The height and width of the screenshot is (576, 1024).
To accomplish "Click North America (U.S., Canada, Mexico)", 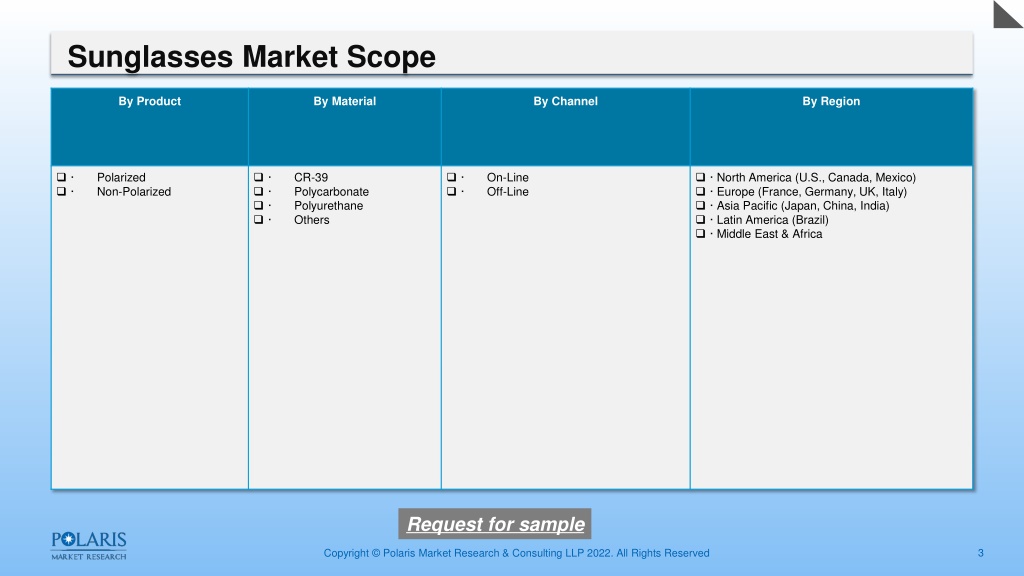I will 816,178.
